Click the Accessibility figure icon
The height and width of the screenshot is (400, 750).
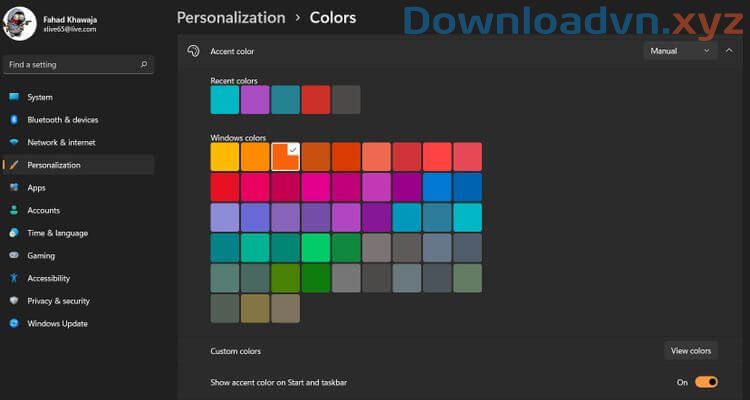click(x=14, y=278)
